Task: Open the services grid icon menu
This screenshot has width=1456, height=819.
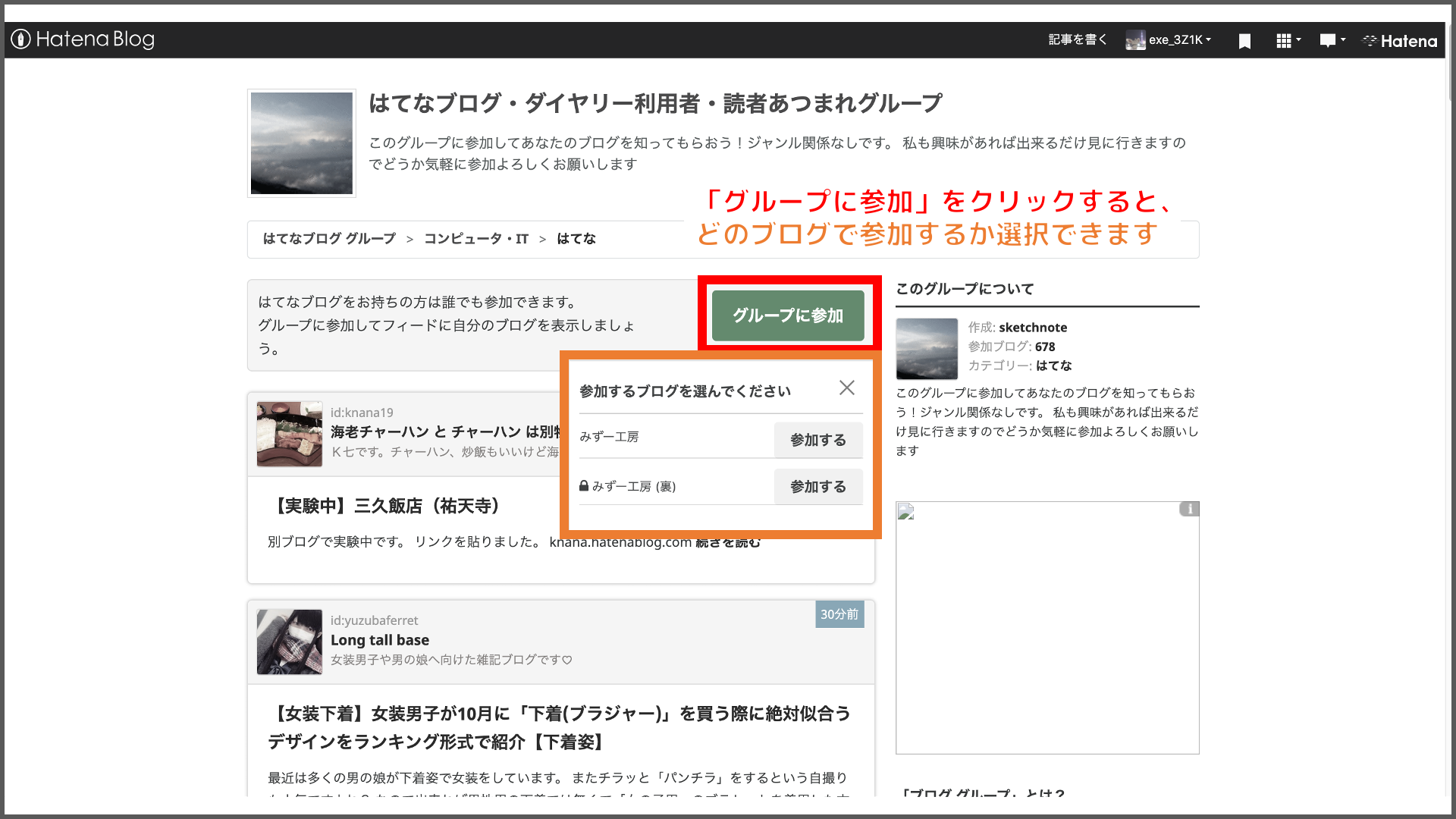Action: click(1288, 41)
